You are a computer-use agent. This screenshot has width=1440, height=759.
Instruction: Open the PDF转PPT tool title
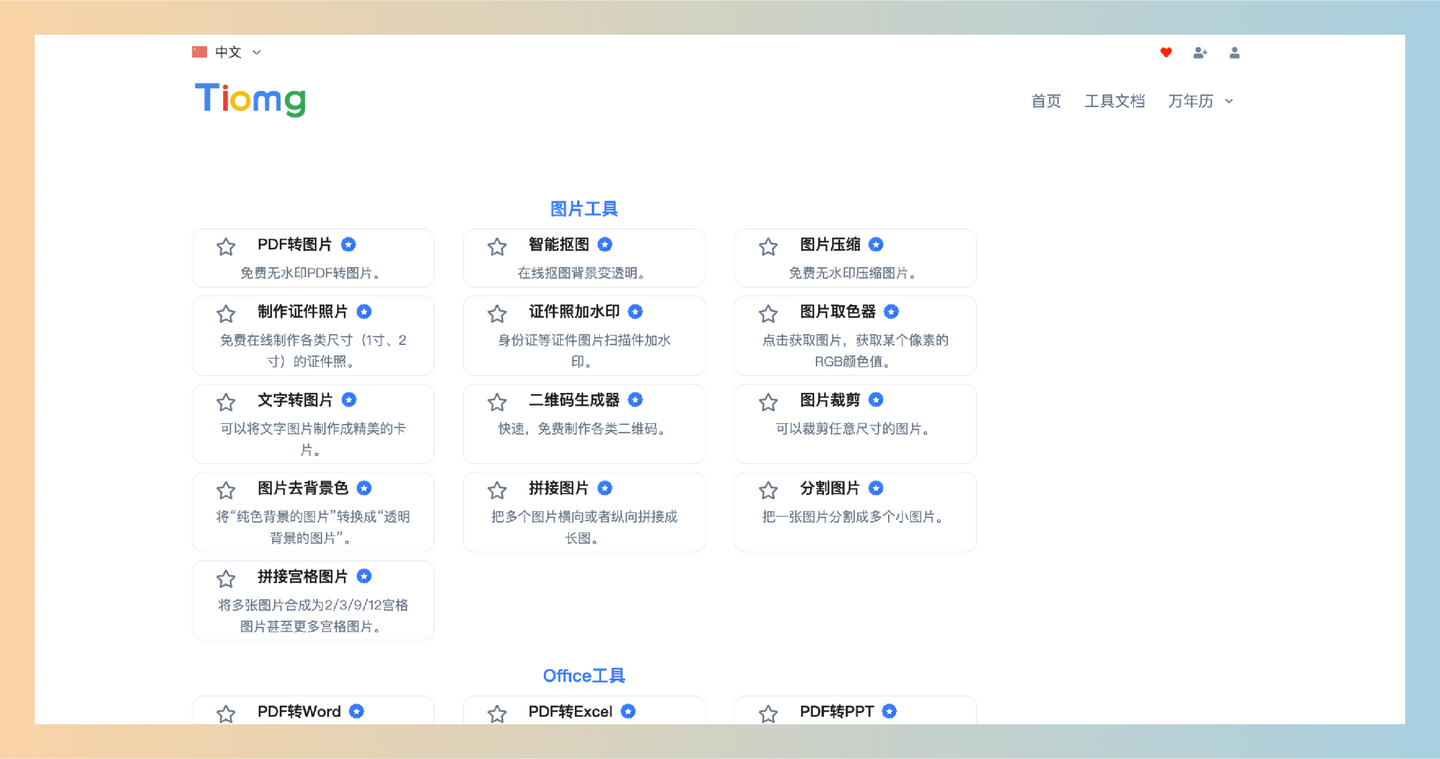837,711
